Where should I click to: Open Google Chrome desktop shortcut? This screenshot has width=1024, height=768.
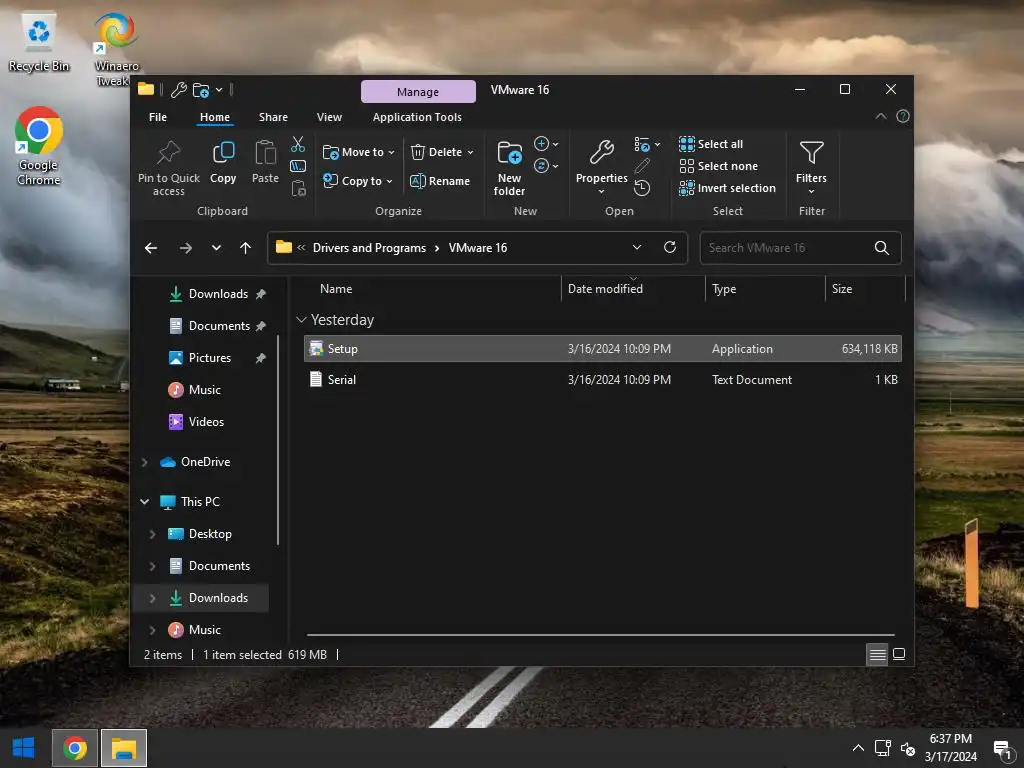tap(39, 146)
